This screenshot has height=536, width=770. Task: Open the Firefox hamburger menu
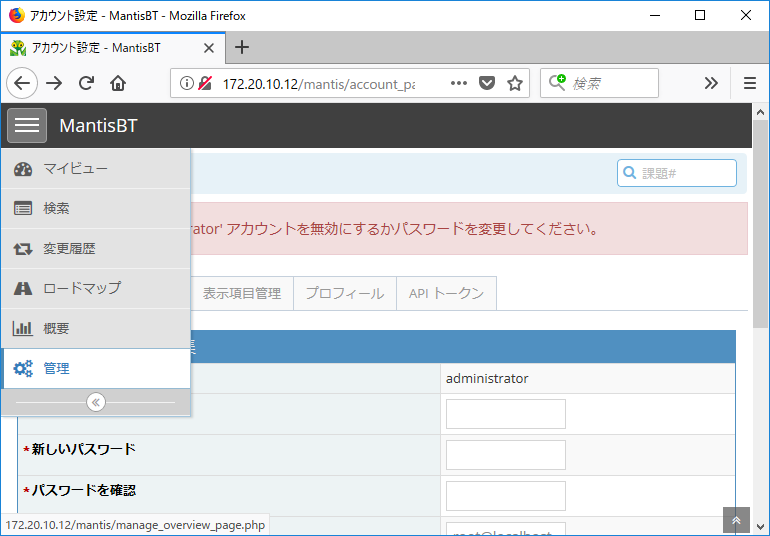[x=749, y=83]
